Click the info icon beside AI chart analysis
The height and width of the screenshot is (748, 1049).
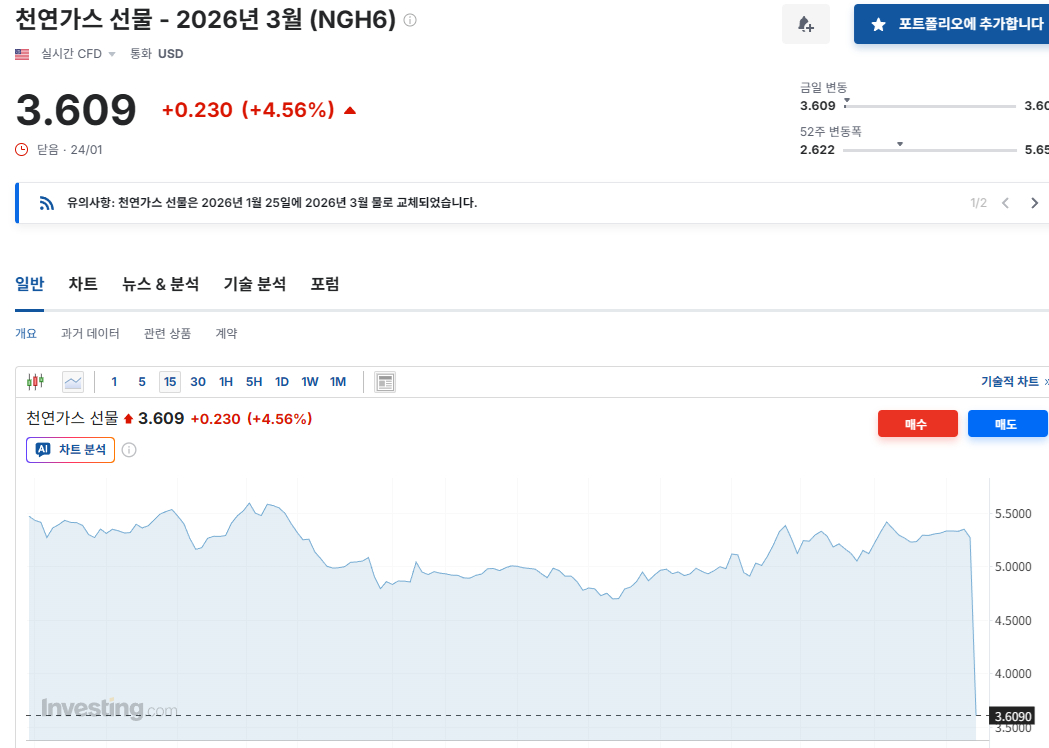click(129, 450)
